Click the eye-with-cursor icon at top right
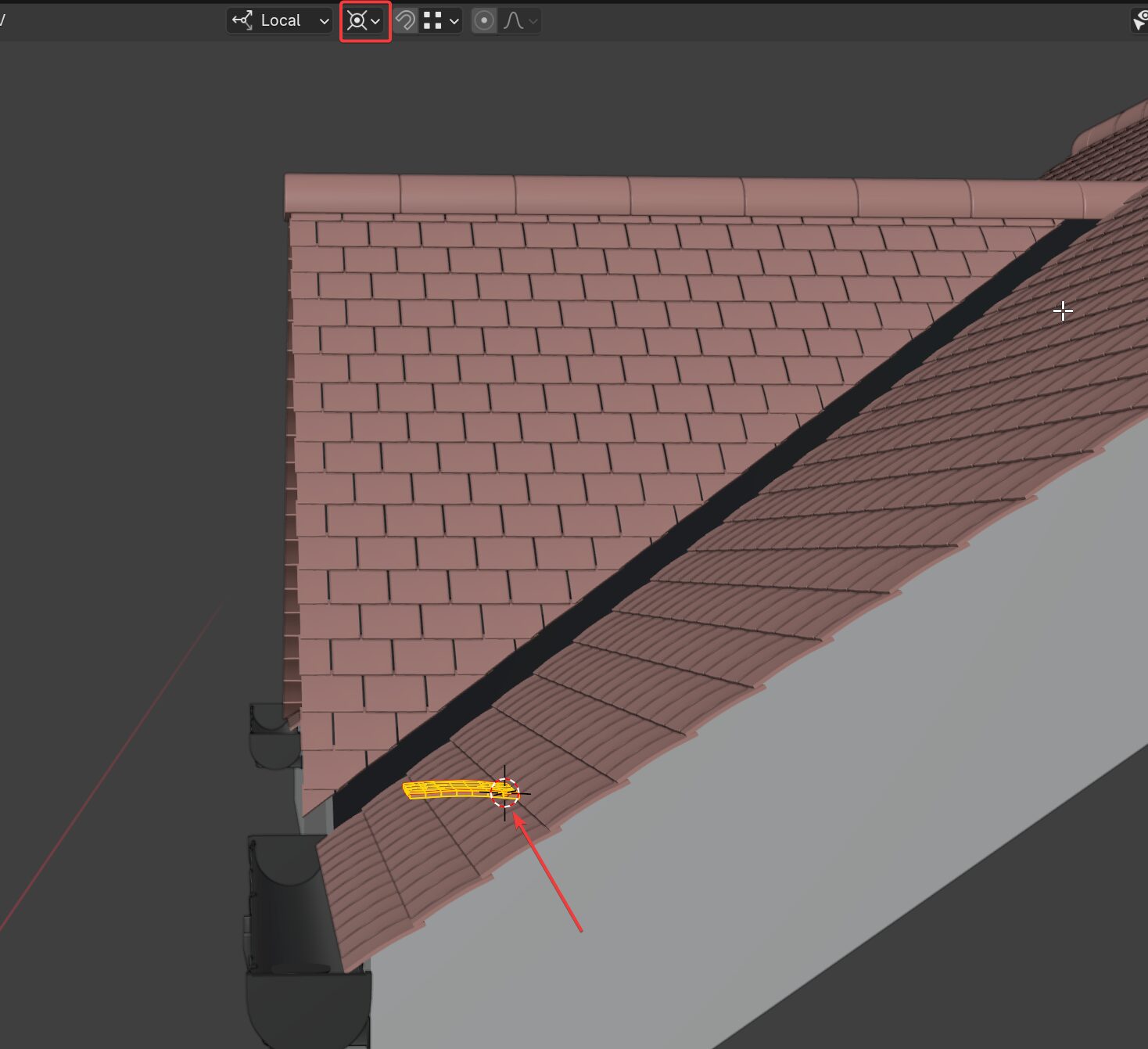Viewport: 1148px width, 1049px height. [1138, 21]
